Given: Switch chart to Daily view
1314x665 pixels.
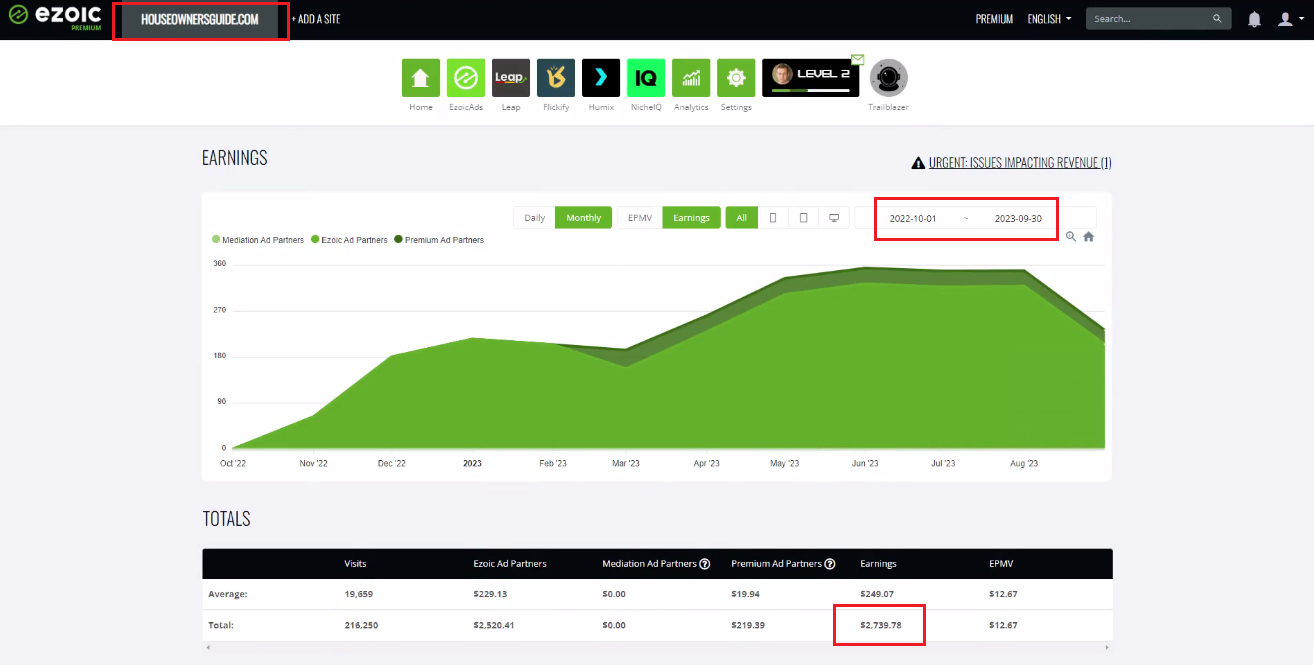Looking at the screenshot, I should pos(535,218).
